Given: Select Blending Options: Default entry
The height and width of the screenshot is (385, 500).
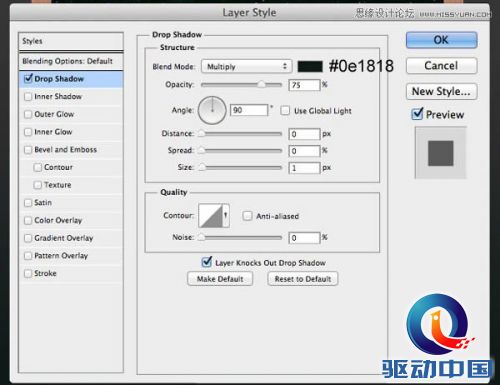Looking at the screenshot, I should (71, 61).
